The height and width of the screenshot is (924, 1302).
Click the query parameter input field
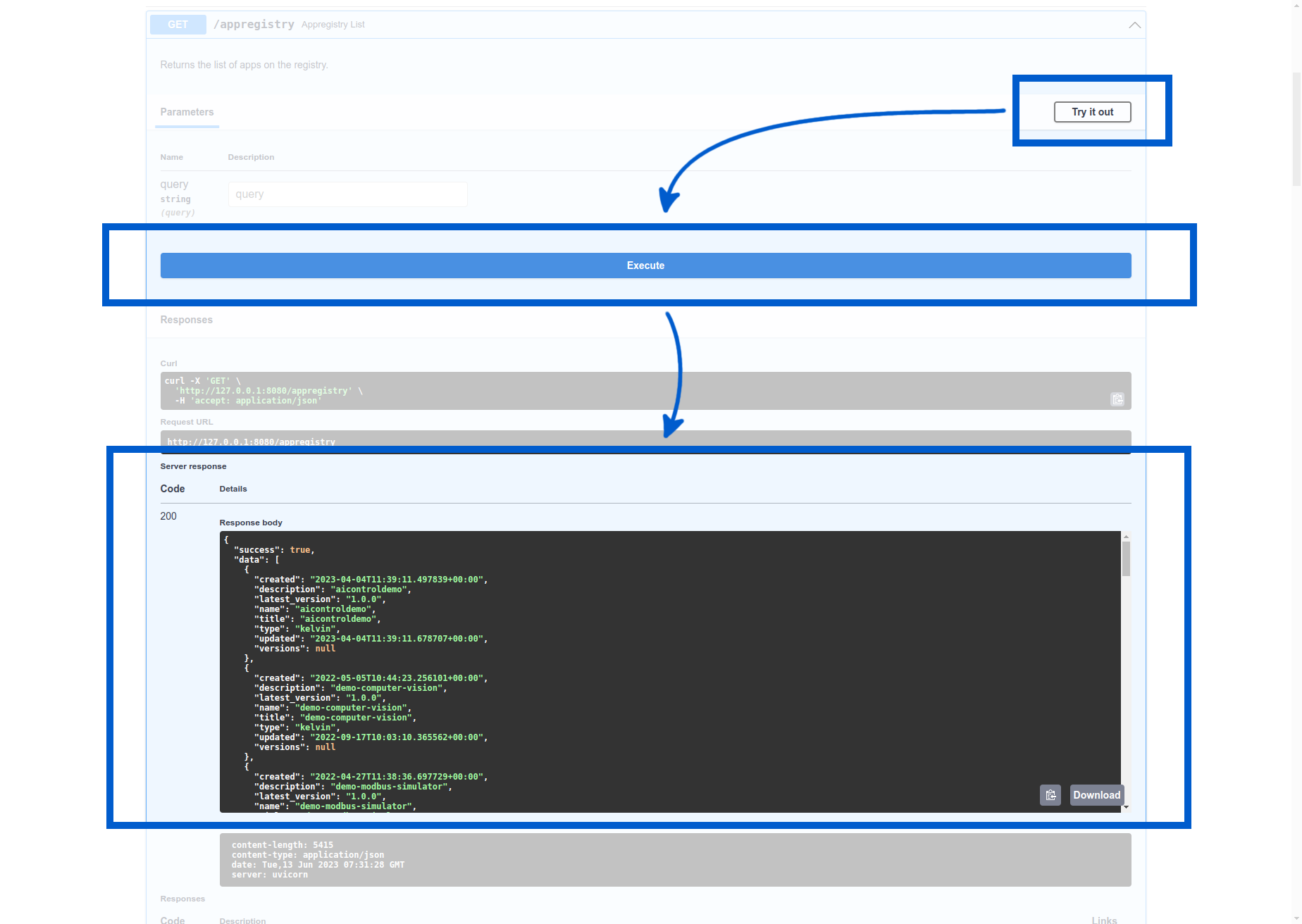point(347,194)
